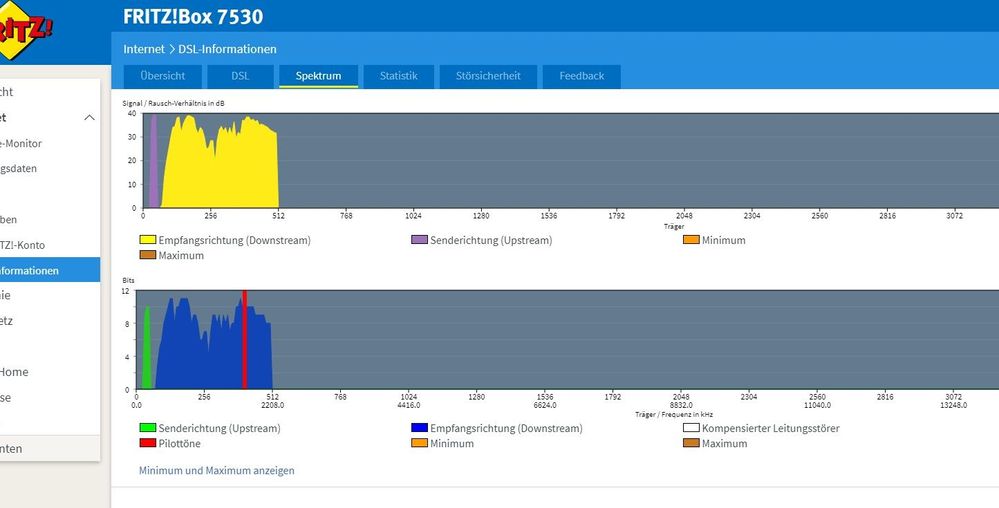This screenshot has width=999, height=508.
Task: Click the FRITZ! logo icon
Action: (x=24, y=30)
